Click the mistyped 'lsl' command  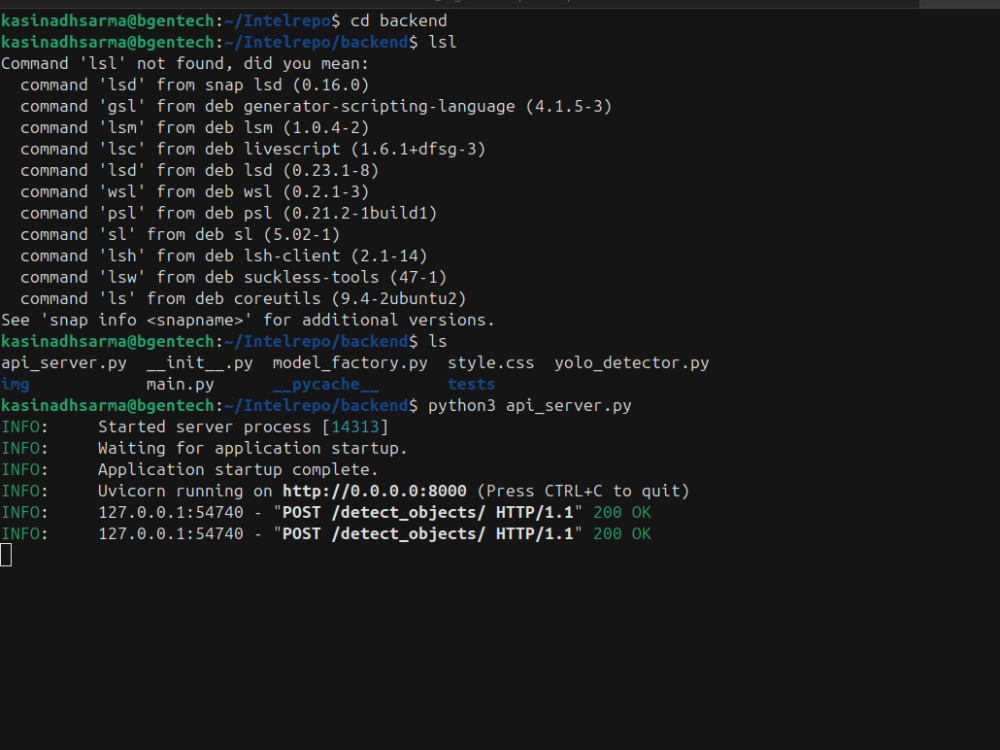click(443, 43)
